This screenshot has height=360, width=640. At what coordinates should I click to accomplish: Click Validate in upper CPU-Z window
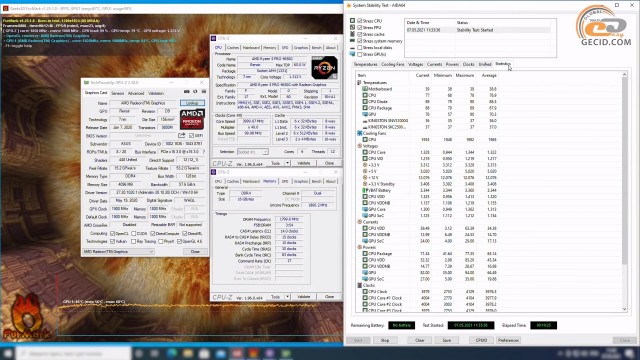coord(304,163)
